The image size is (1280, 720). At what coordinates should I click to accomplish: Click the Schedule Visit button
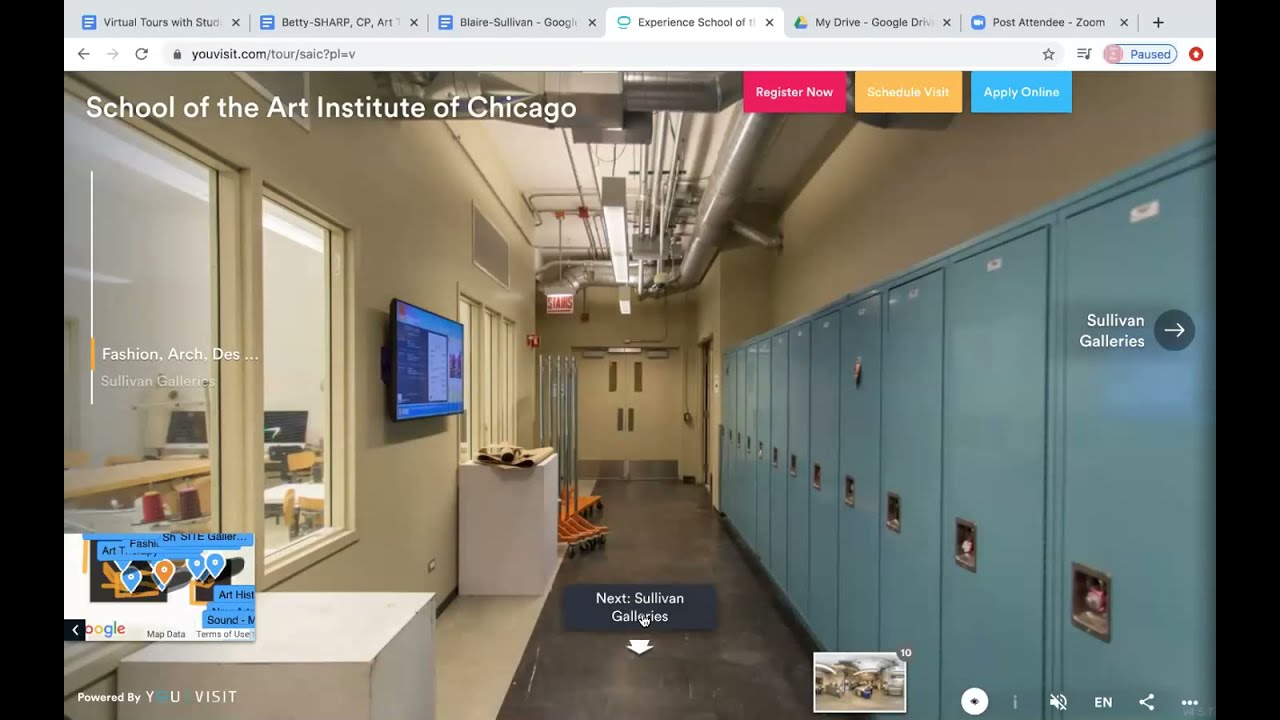pyautogui.click(x=908, y=92)
